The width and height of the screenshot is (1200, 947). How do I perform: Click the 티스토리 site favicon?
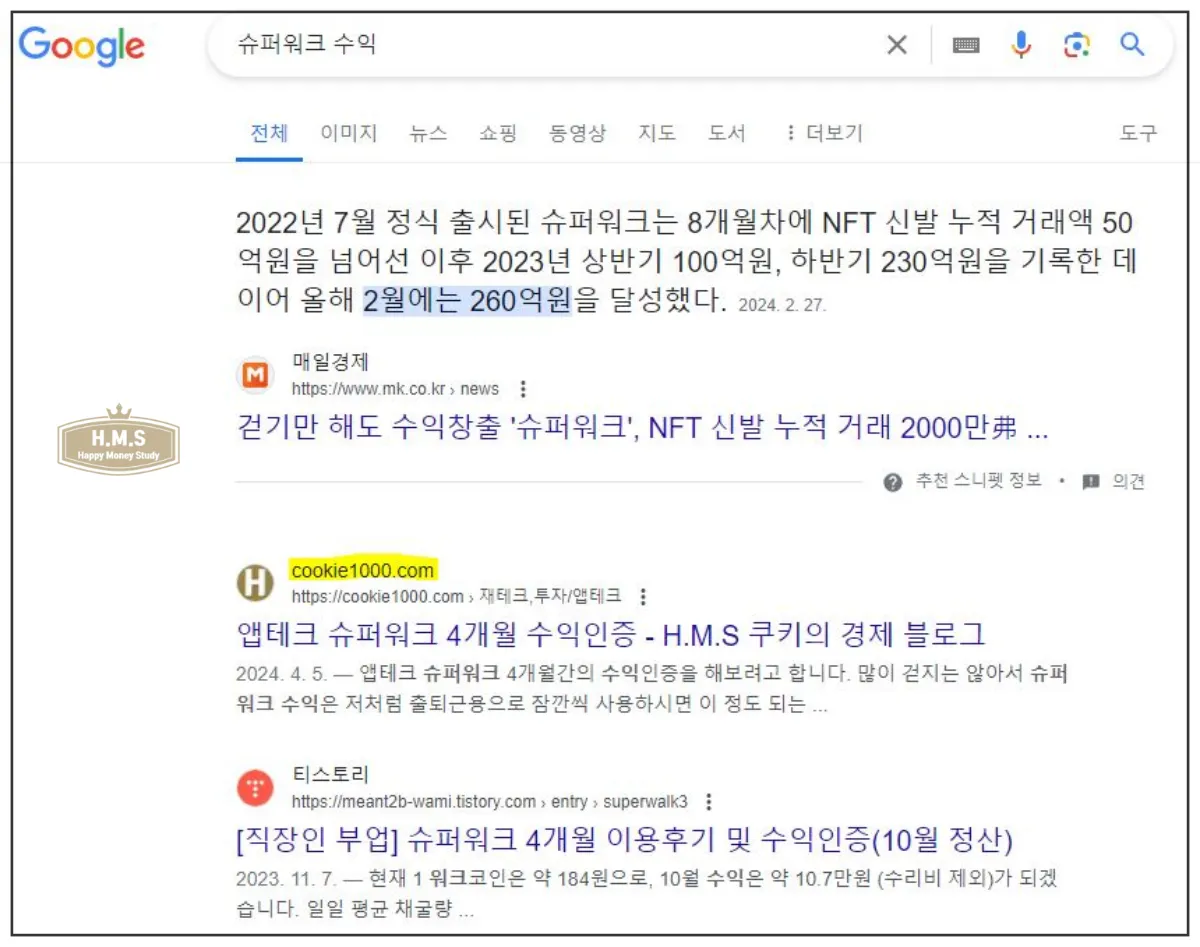(255, 788)
